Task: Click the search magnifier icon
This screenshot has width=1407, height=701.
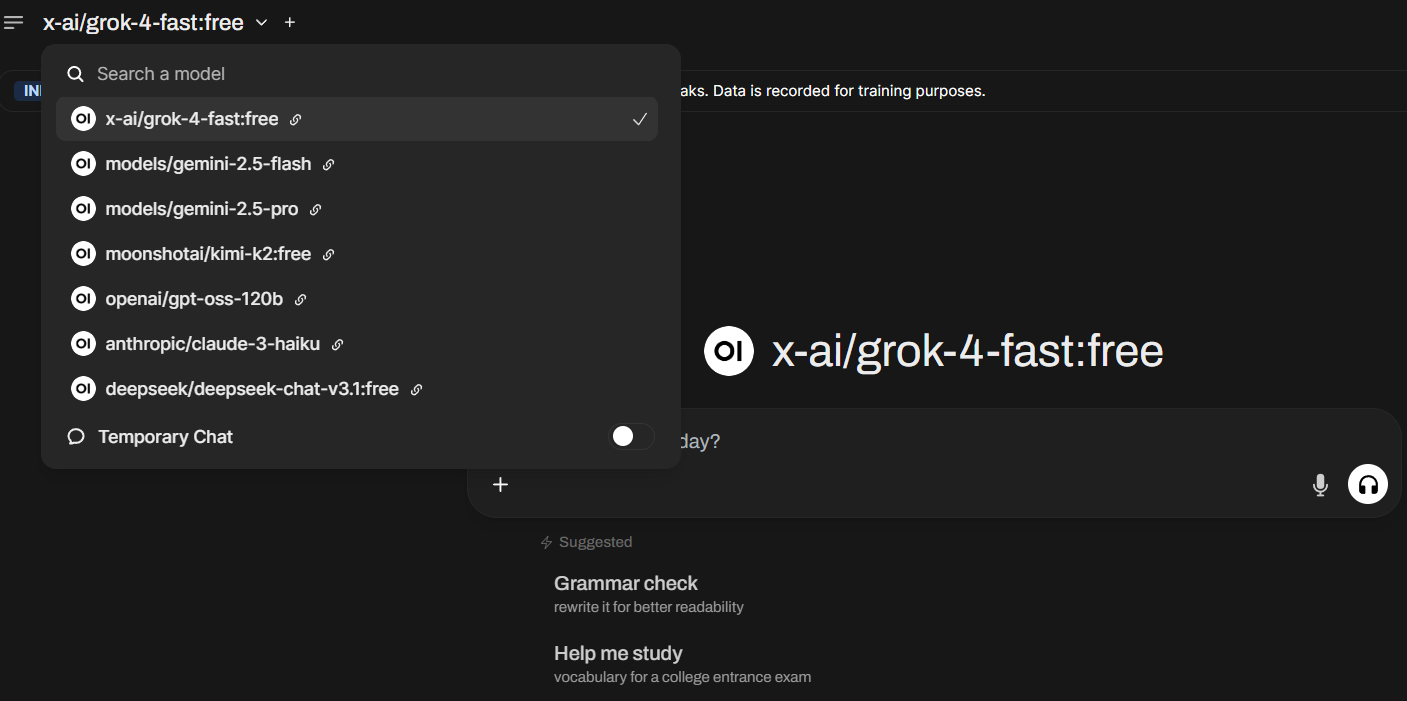Action: (75, 74)
